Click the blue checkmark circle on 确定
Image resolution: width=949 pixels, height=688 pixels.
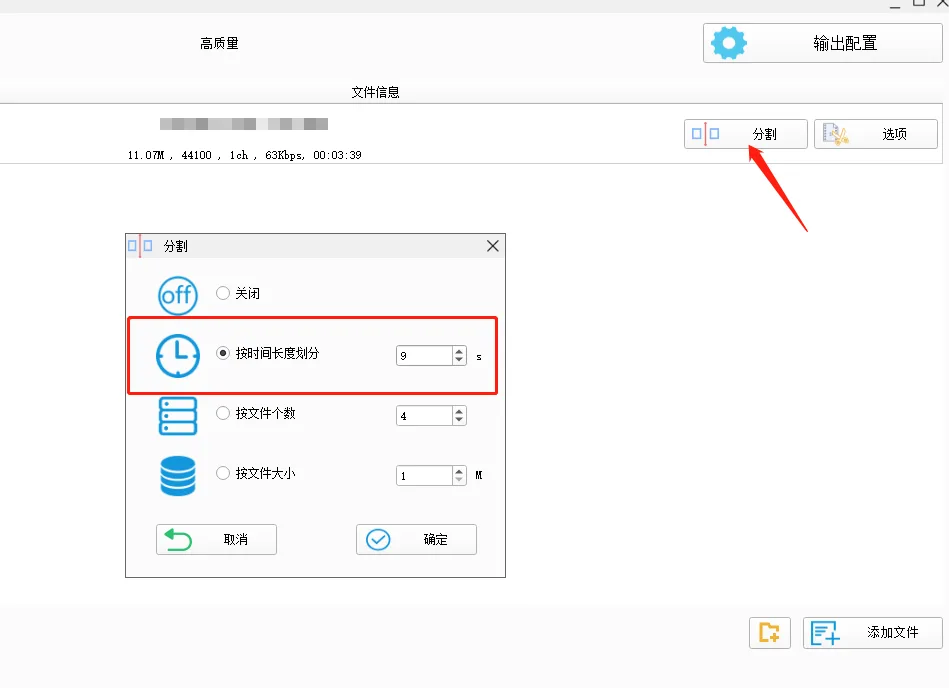[x=378, y=540]
